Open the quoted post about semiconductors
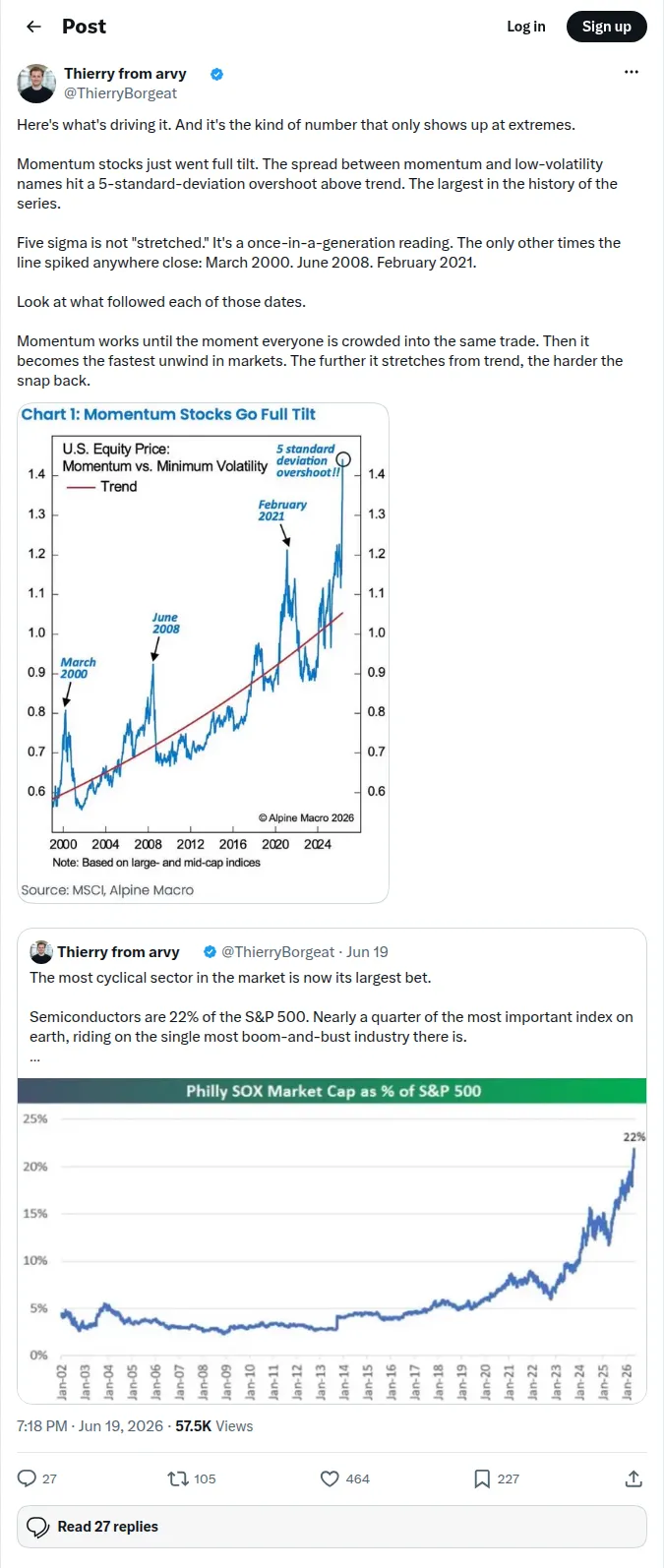 click(332, 1004)
